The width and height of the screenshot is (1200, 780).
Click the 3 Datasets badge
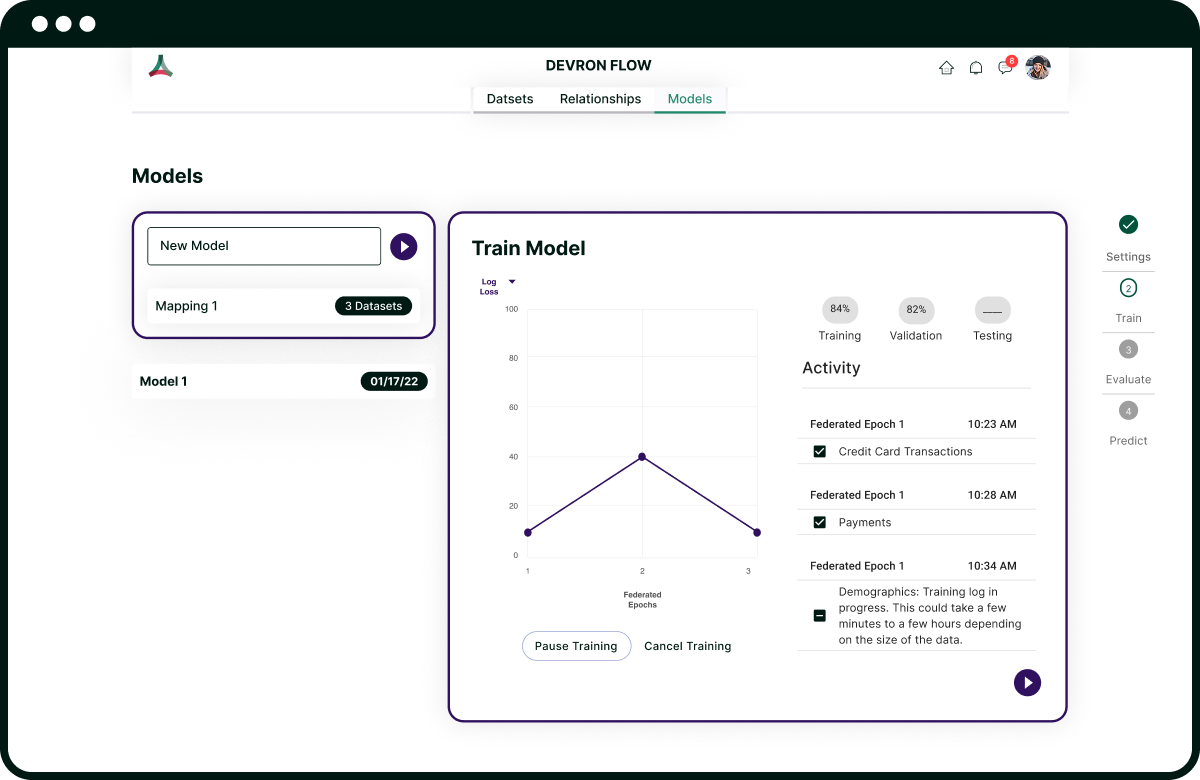point(373,306)
